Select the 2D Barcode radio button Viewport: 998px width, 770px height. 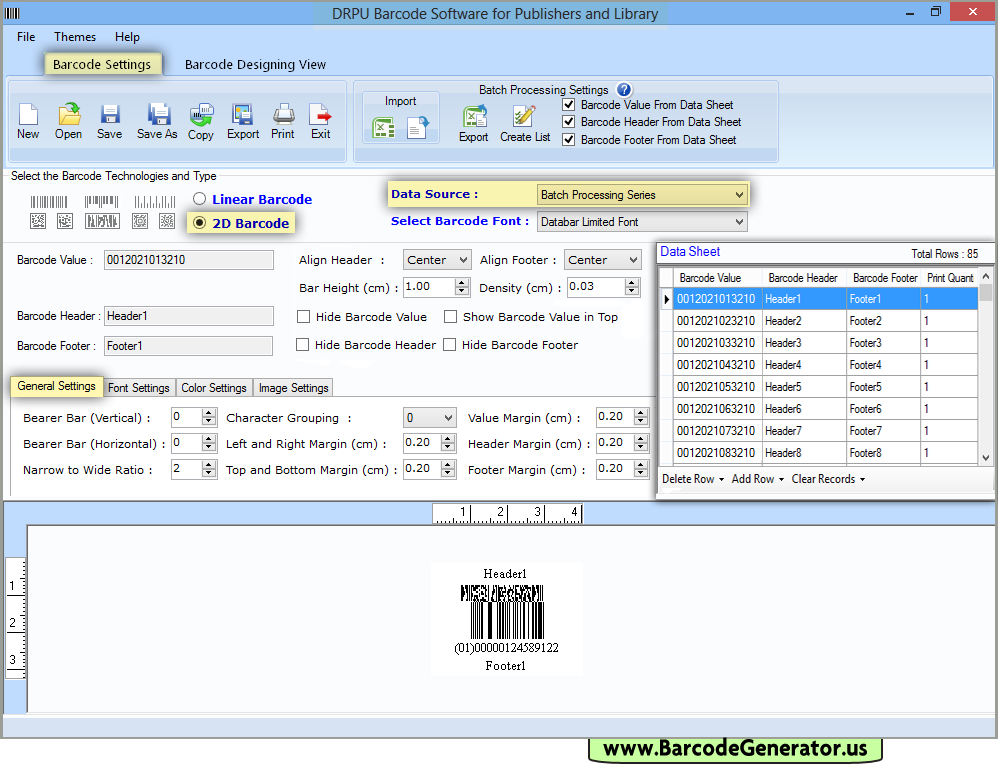(199, 223)
